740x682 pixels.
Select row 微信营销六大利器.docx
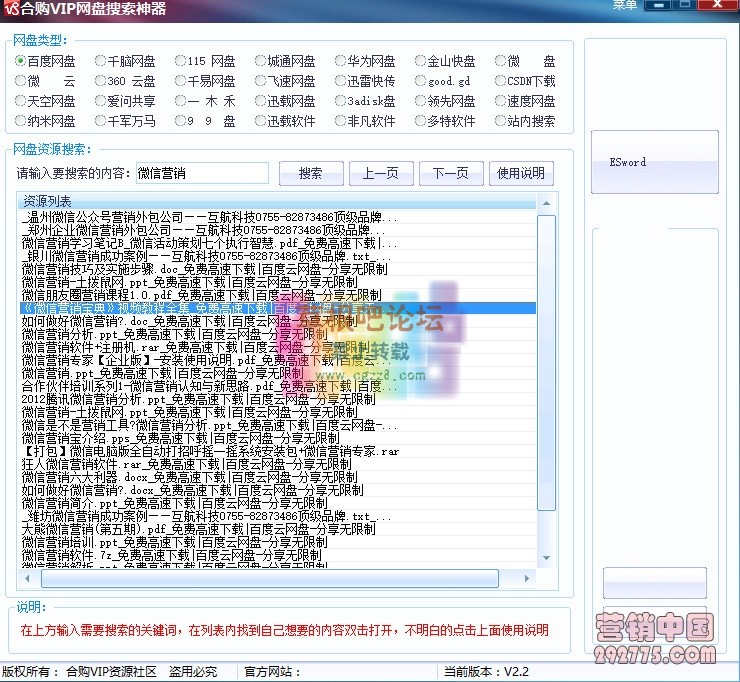coord(278,477)
